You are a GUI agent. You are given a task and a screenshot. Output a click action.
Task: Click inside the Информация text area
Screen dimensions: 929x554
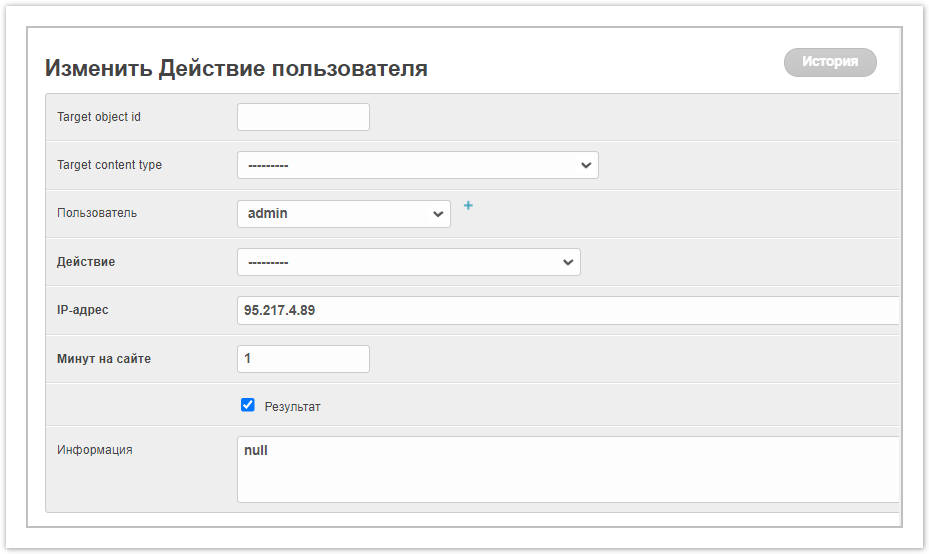(567, 468)
